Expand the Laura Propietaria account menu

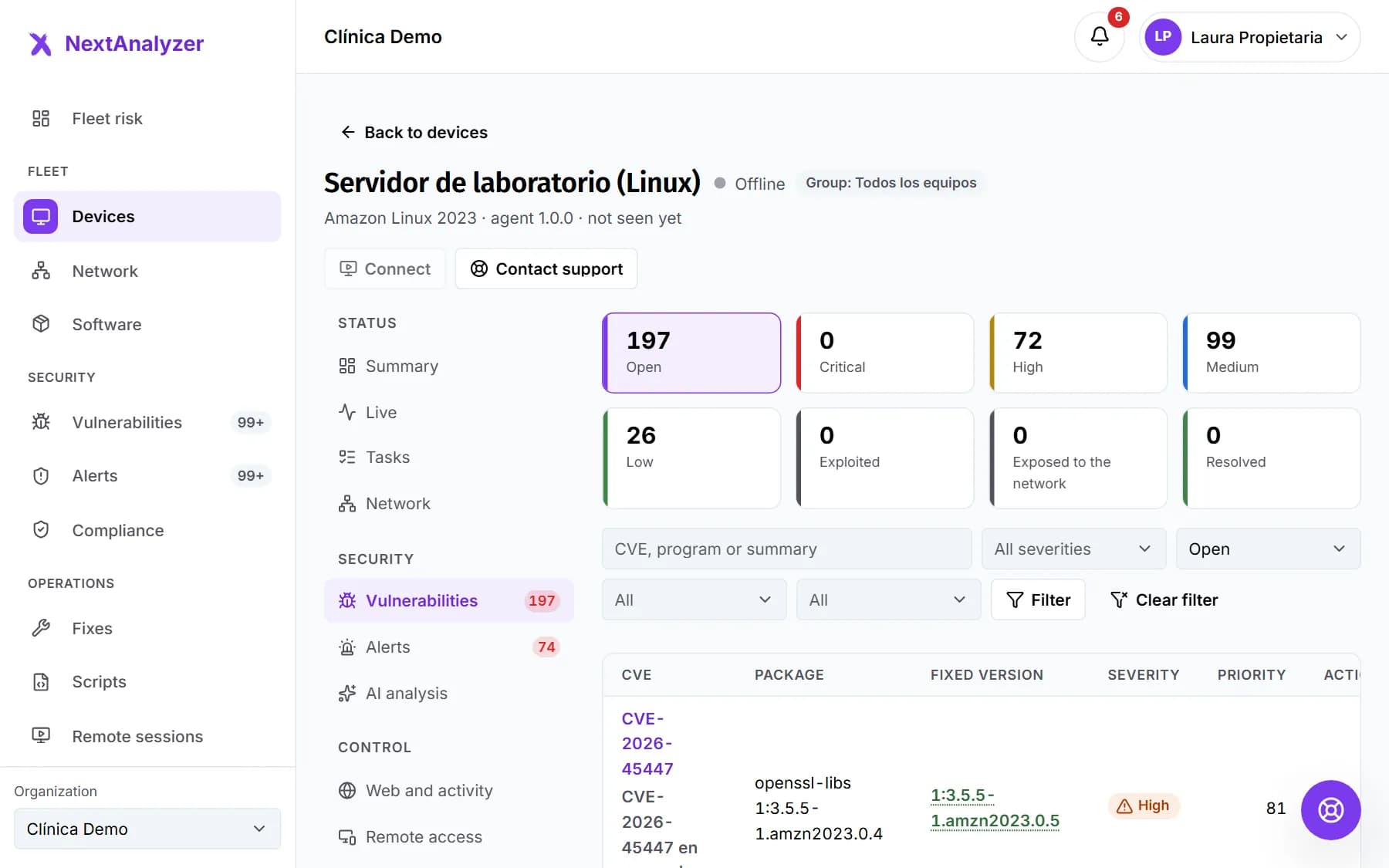1249,37
